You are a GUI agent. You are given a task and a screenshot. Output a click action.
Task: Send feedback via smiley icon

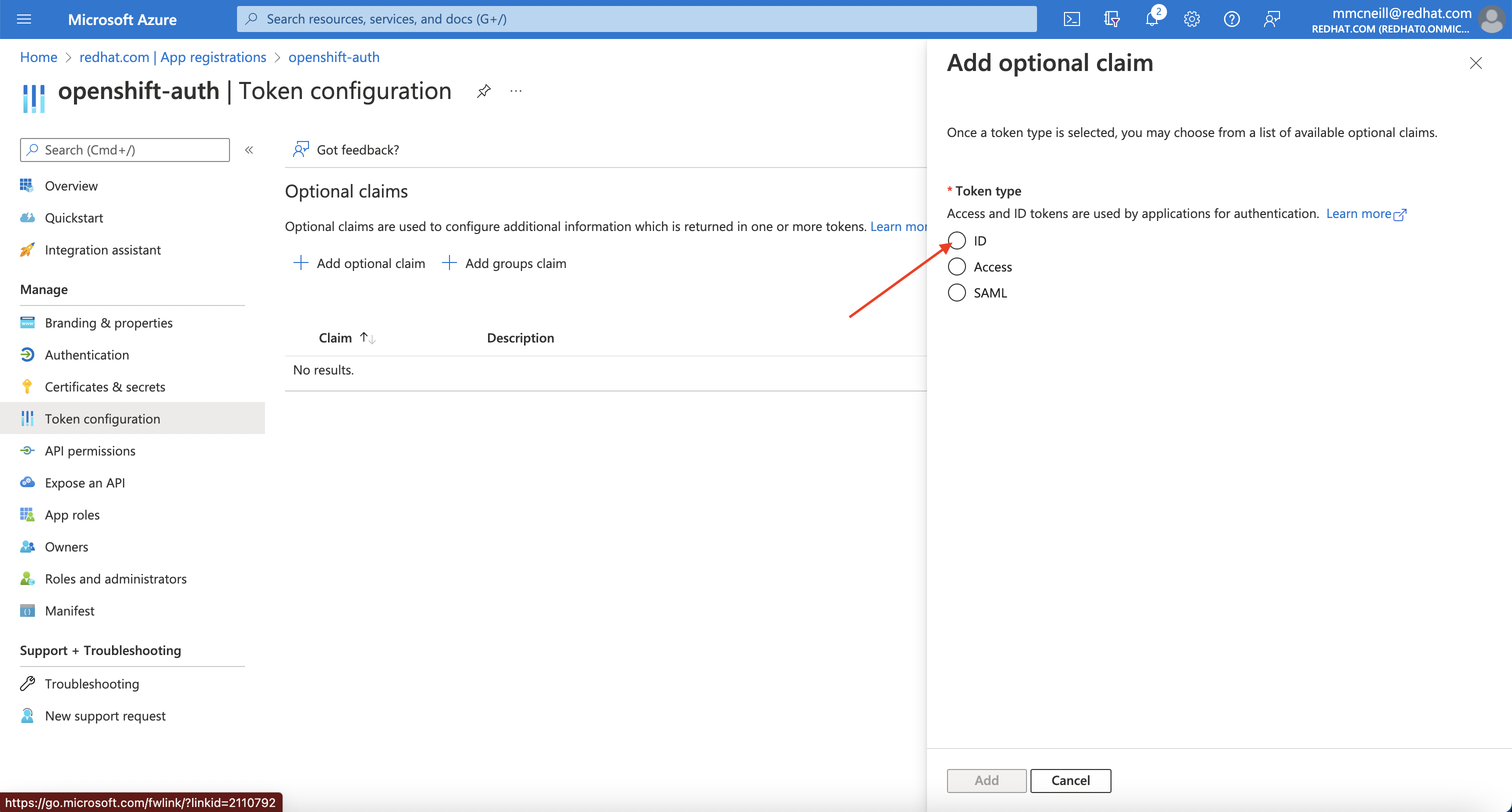(1272, 19)
